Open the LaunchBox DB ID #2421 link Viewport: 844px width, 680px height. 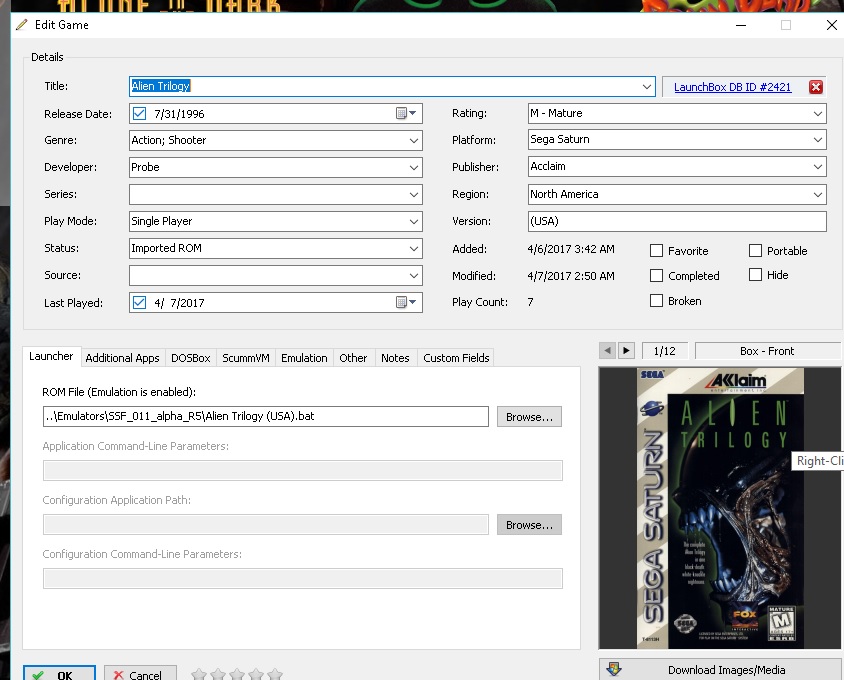coord(733,87)
